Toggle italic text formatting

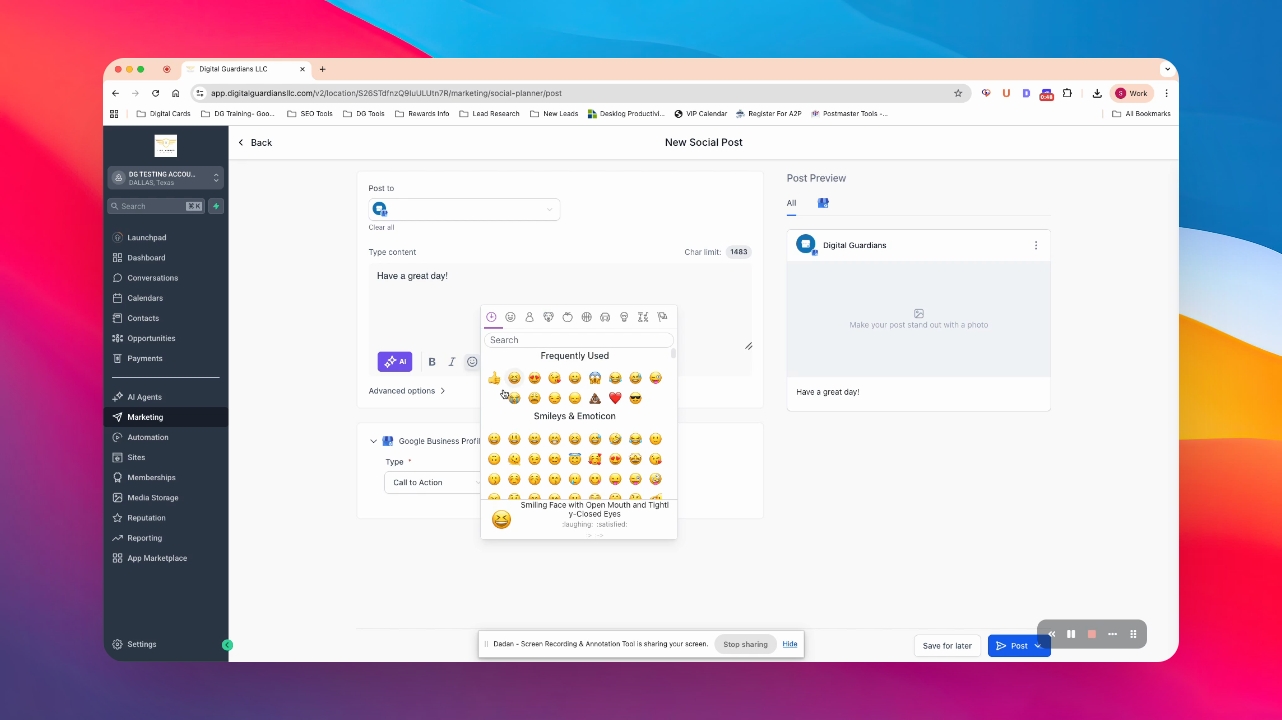click(452, 362)
